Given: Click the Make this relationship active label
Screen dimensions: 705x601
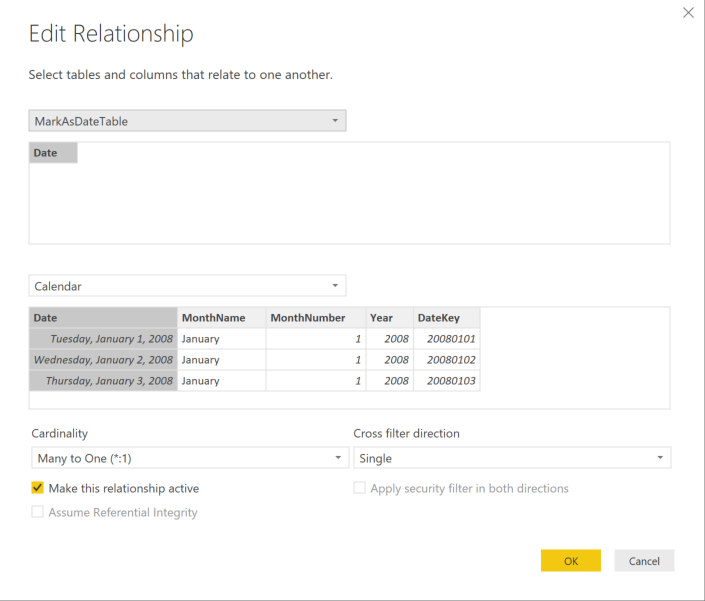Looking at the screenshot, I should pos(124,488).
